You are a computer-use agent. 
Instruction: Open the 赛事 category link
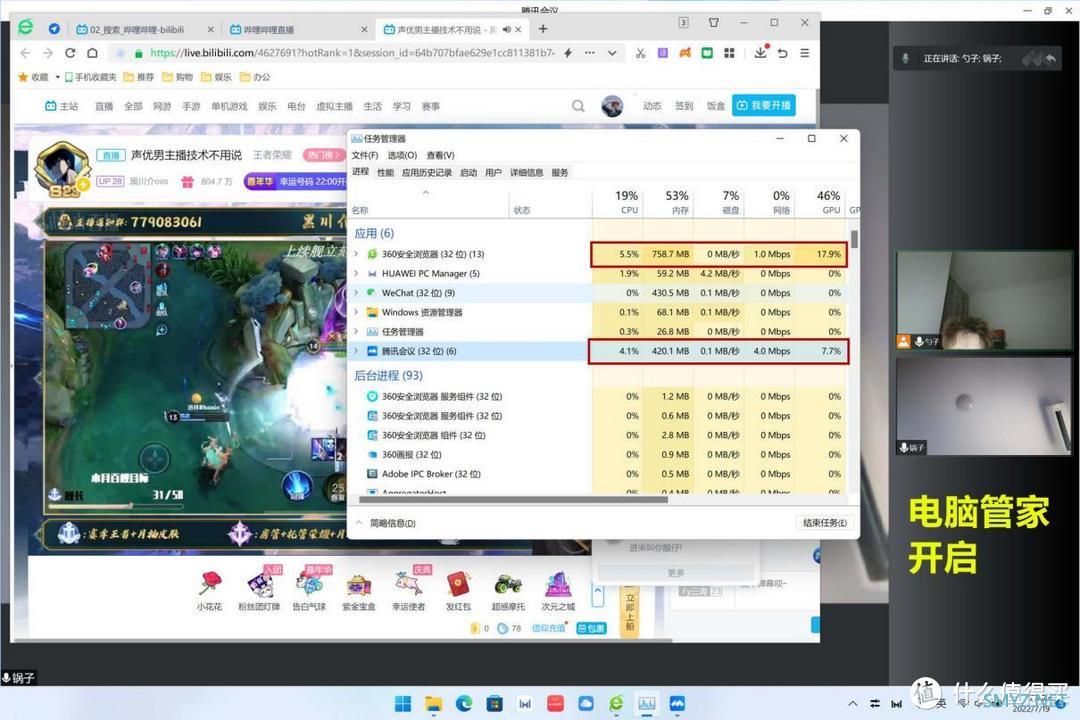pyautogui.click(x=430, y=106)
